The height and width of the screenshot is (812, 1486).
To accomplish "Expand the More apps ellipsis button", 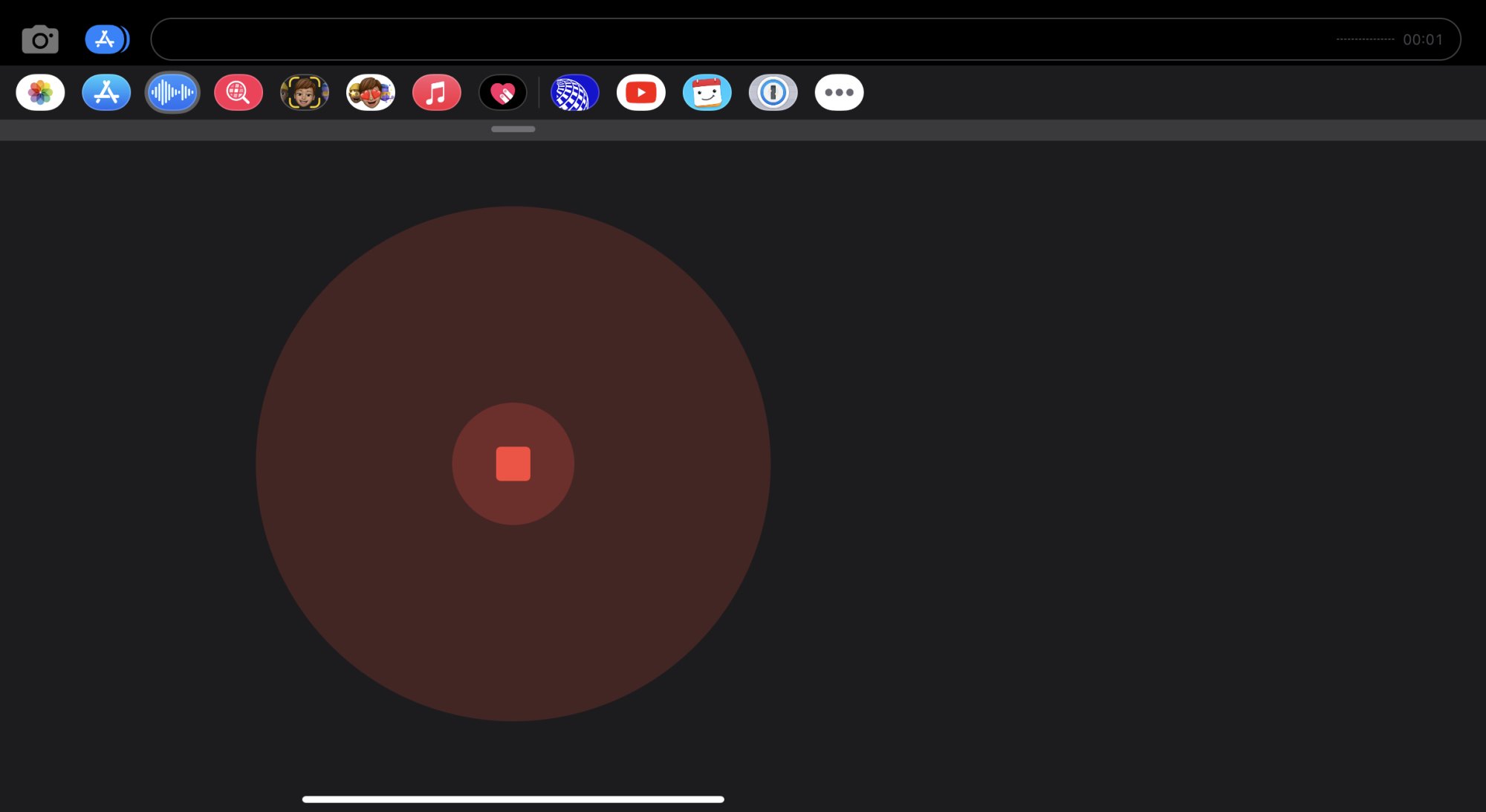I will click(x=839, y=93).
